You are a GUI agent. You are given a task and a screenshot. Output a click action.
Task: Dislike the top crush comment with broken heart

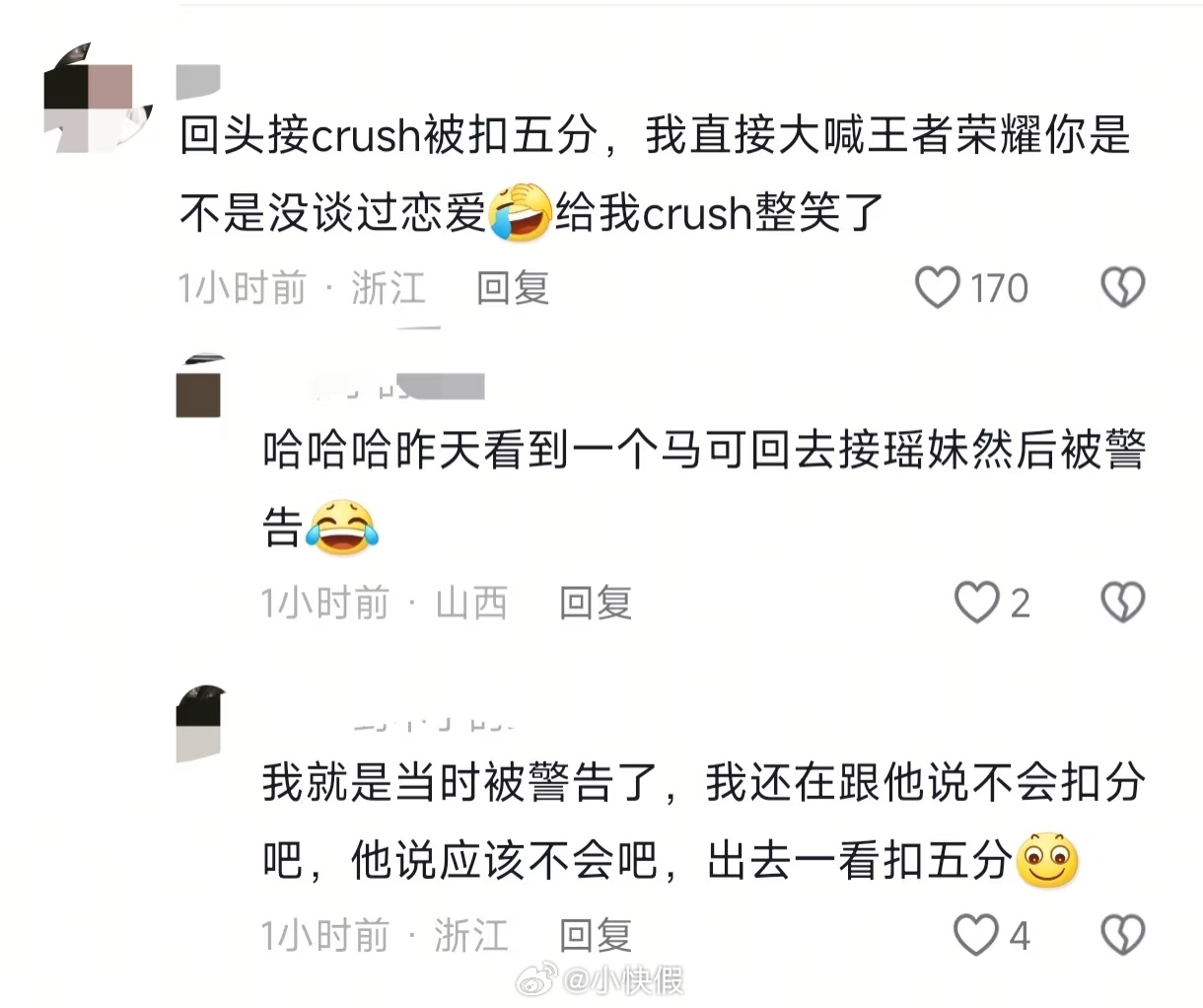[x=1122, y=288]
